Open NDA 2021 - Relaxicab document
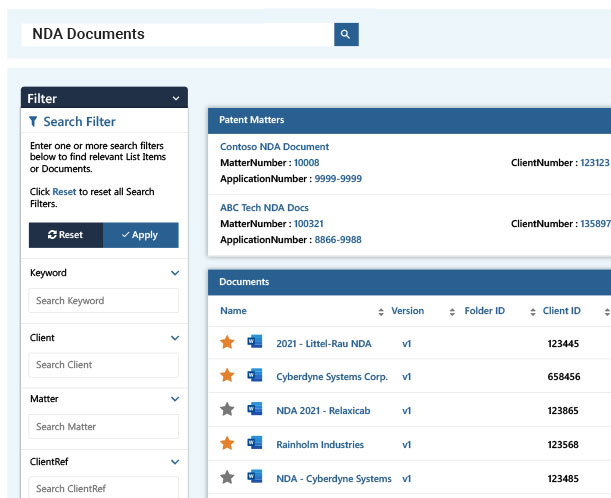Image resolution: width=611 pixels, height=498 pixels. pos(323,411)
